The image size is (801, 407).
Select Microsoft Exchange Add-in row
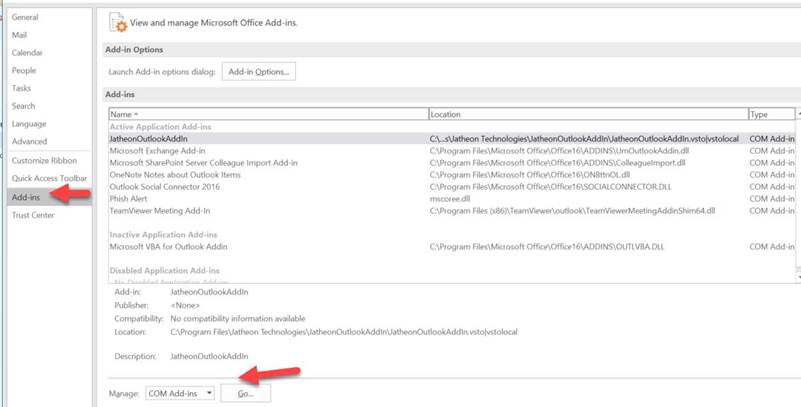(x=452, y=151)
